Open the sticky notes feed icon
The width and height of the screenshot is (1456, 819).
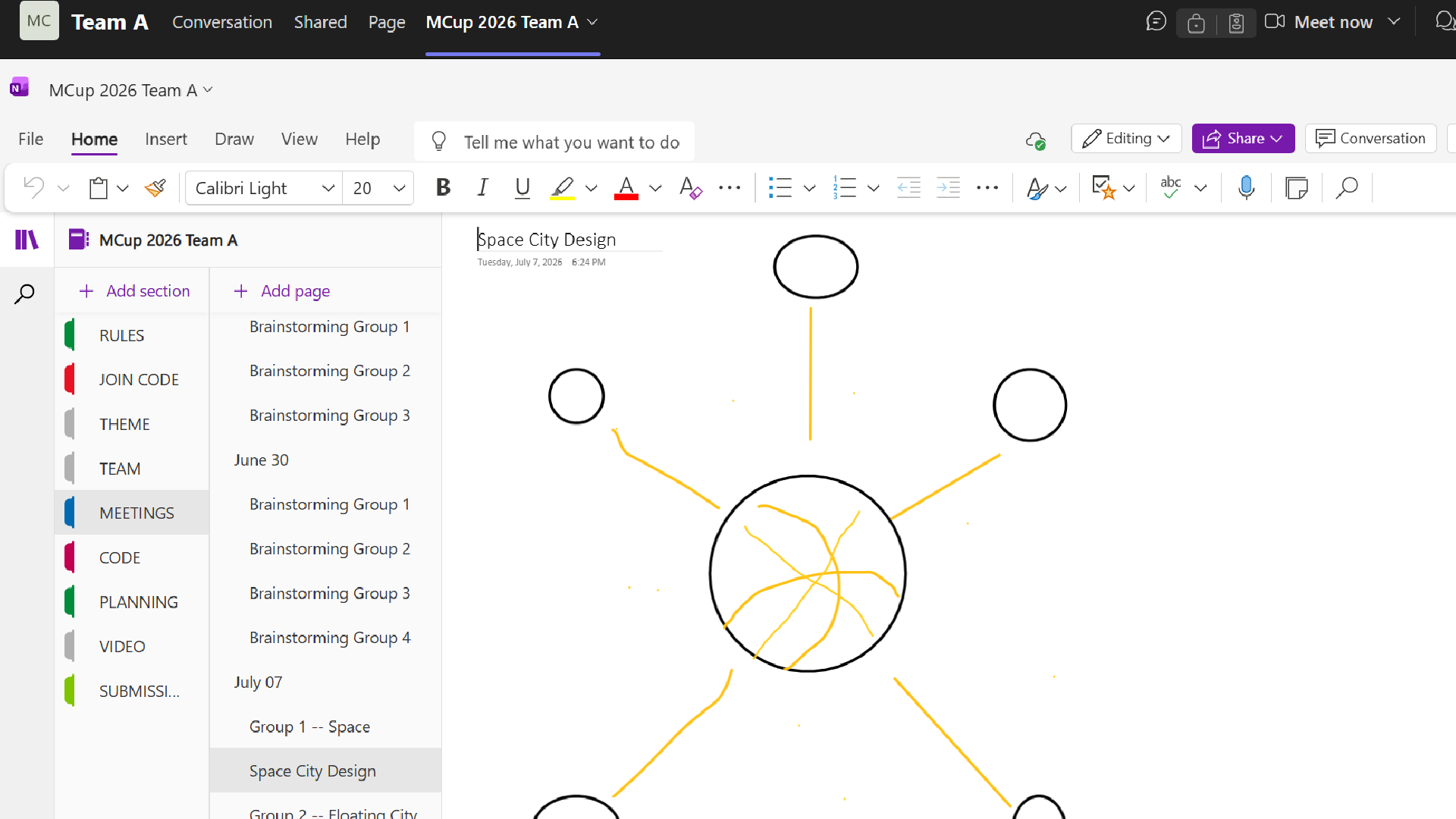click(x=1297, y=187)
